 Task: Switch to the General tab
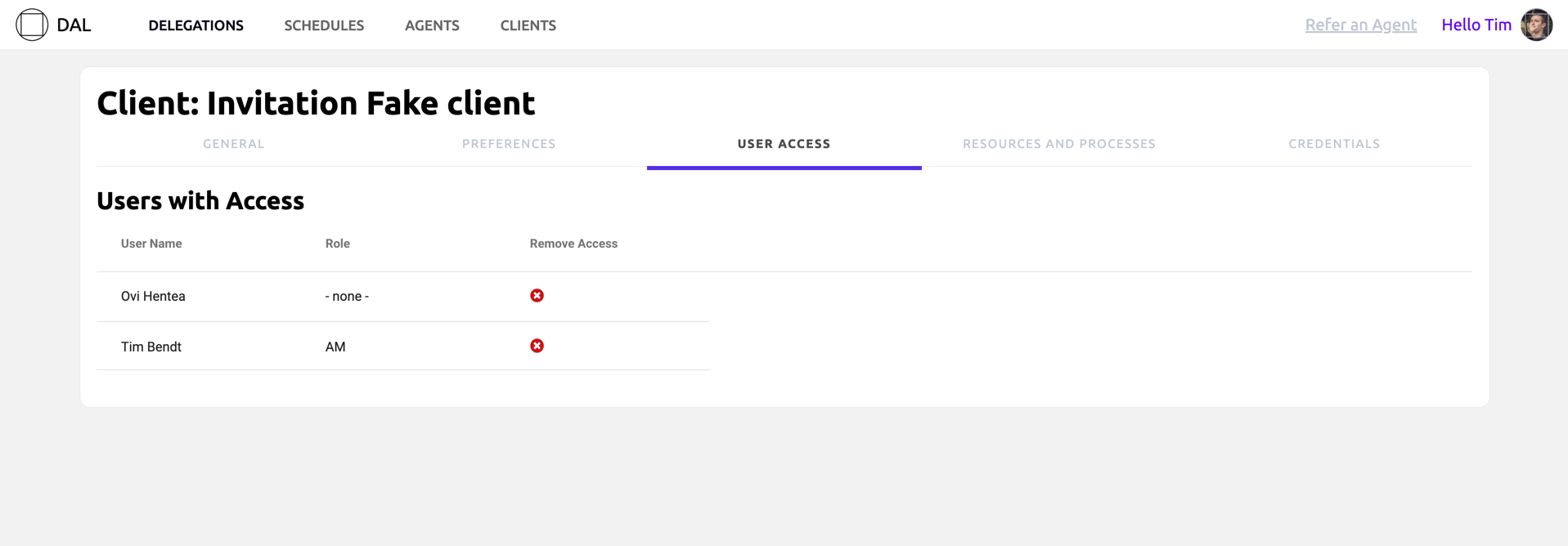coord(234,144)
